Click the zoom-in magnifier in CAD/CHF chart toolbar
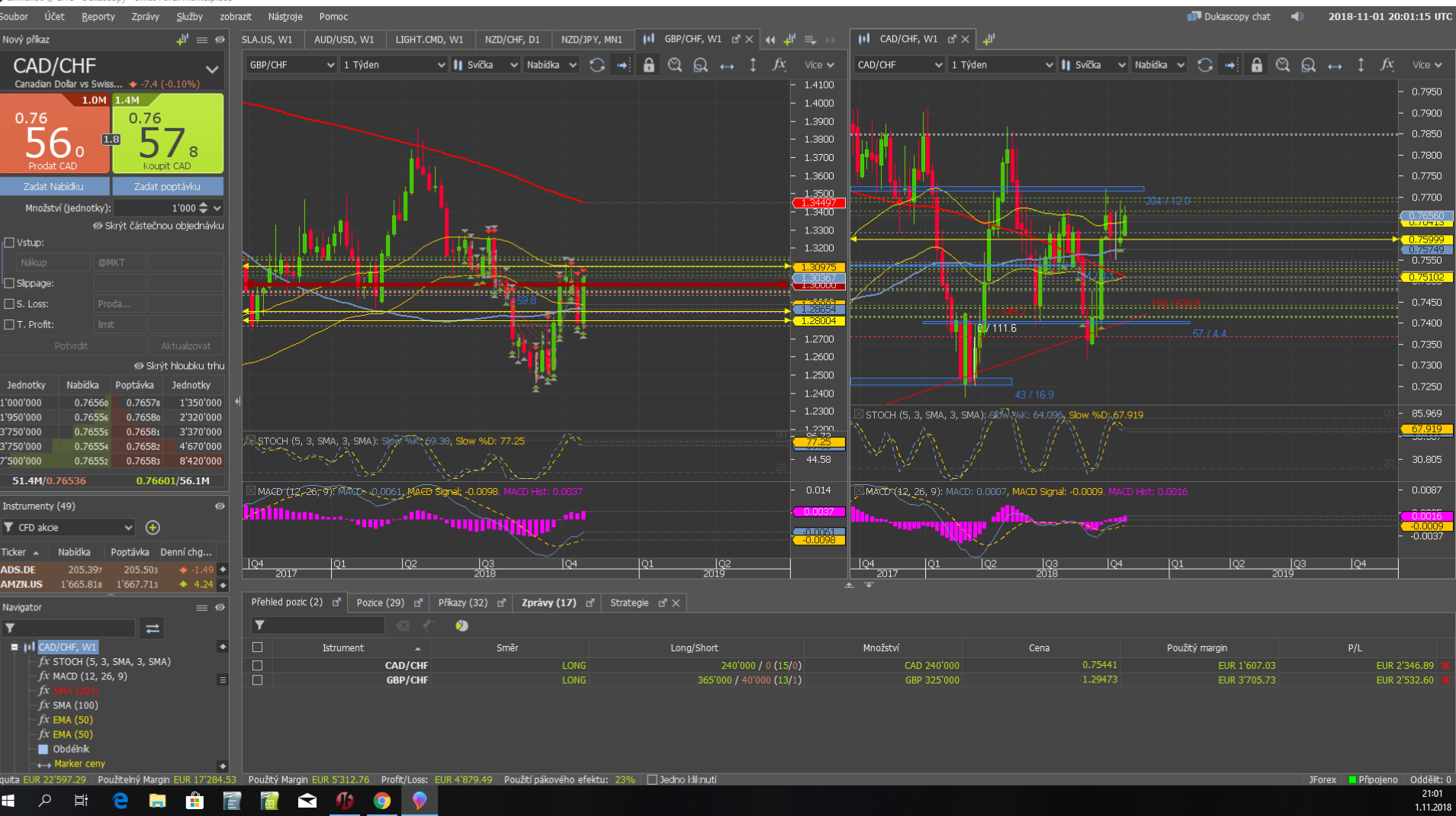Image resolution: width=1456 pixels, height=816 pixels. [x=1282, y=65]
